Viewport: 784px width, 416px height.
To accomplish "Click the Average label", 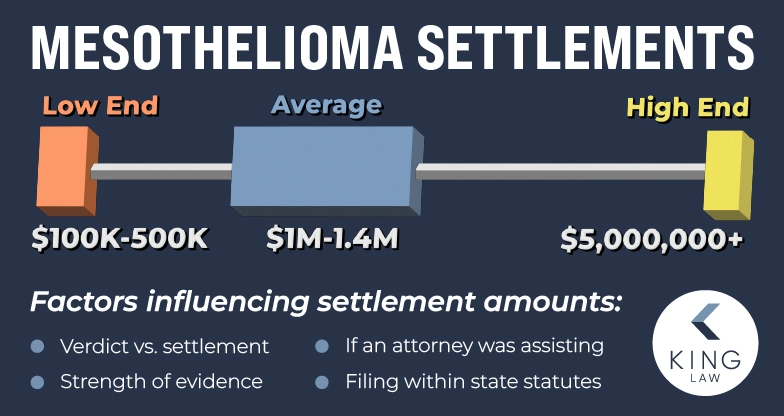I will pos(325,104).
